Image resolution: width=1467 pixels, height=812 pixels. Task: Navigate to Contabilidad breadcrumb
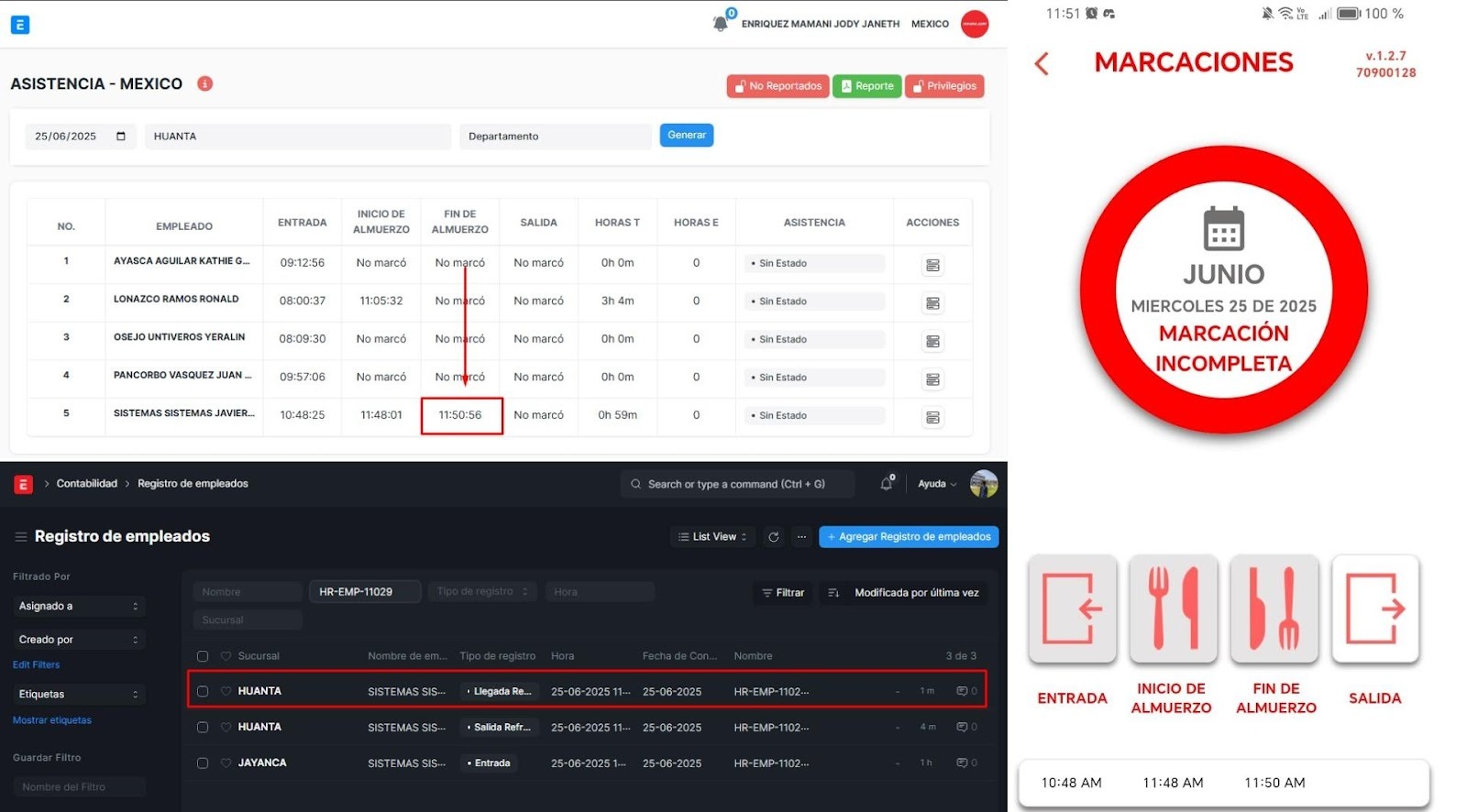pos(86,484)
